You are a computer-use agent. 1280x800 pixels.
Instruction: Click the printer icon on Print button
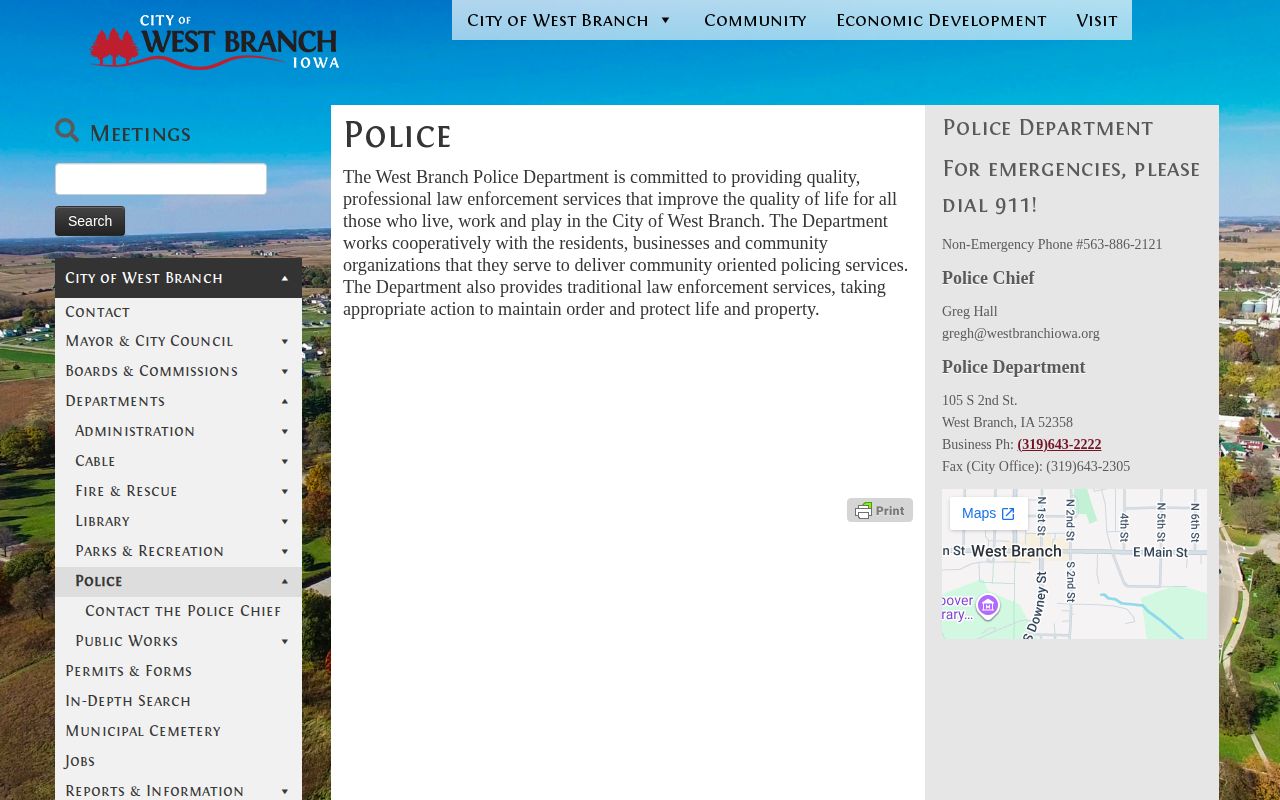coord(863,511)
